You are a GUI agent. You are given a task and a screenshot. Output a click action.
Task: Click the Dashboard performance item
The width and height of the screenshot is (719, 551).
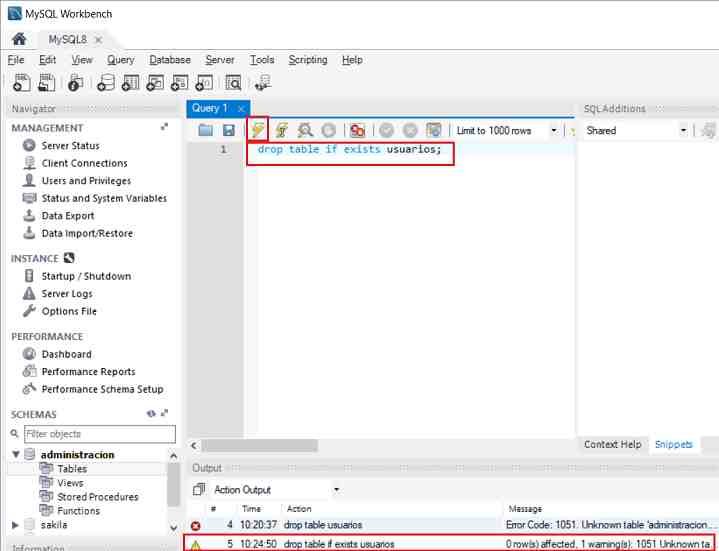[66, 354]
